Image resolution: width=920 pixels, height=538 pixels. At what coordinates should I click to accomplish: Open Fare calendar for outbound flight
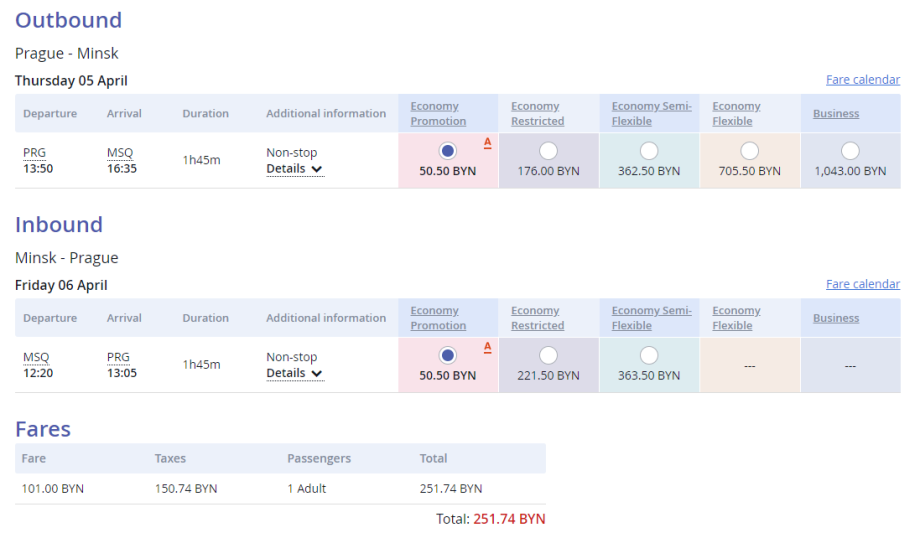click(862, 80)
